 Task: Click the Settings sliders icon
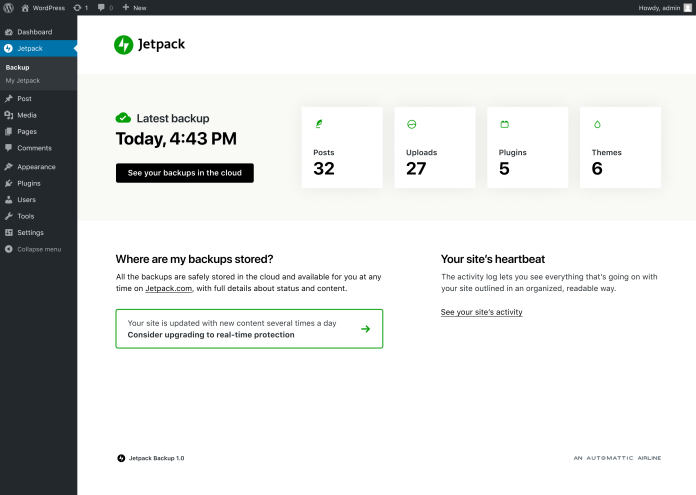coord(8,232)
